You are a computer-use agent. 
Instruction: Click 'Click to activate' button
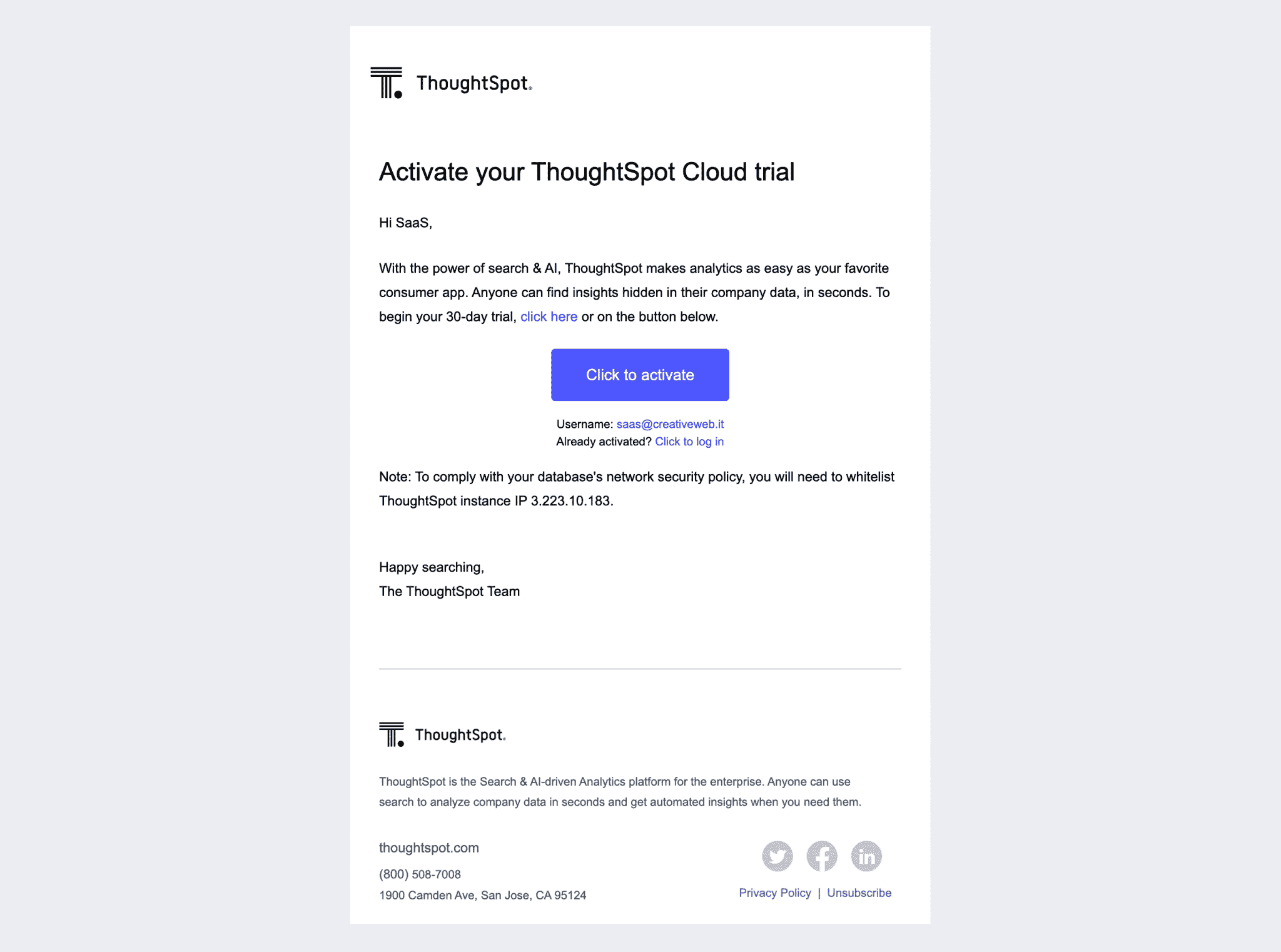640,375
